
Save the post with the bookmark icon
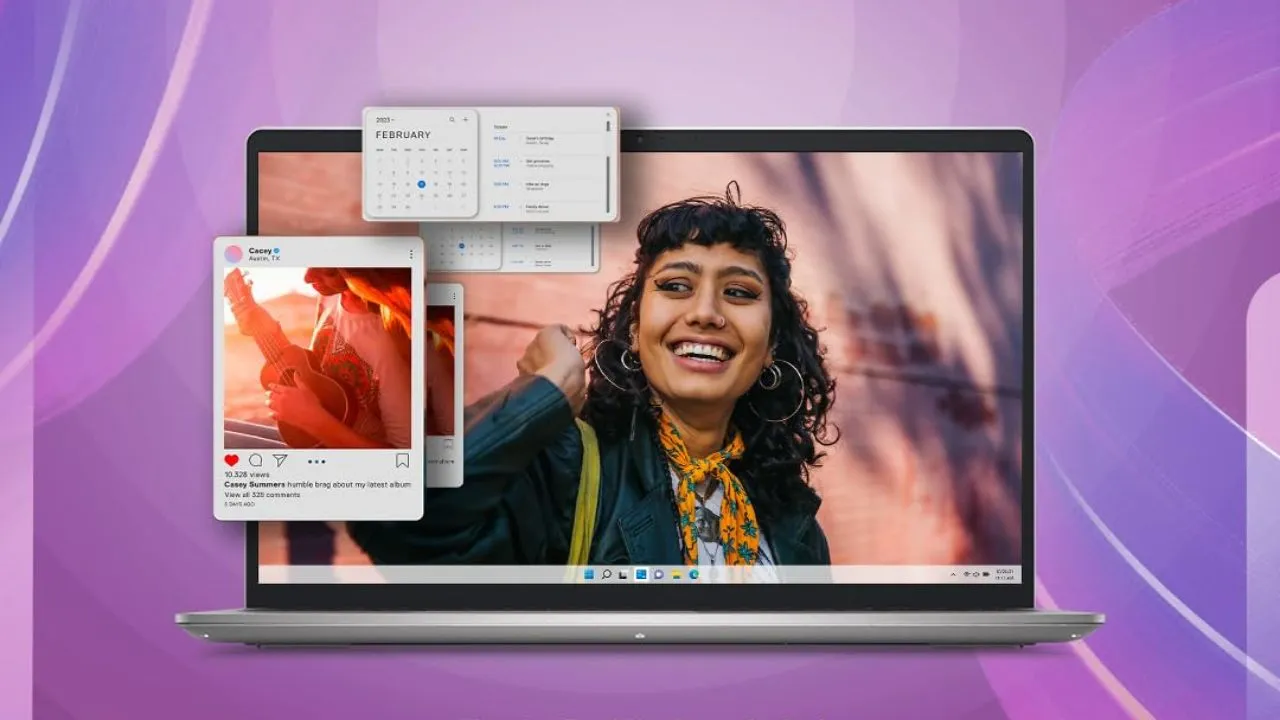coord(402,461)
